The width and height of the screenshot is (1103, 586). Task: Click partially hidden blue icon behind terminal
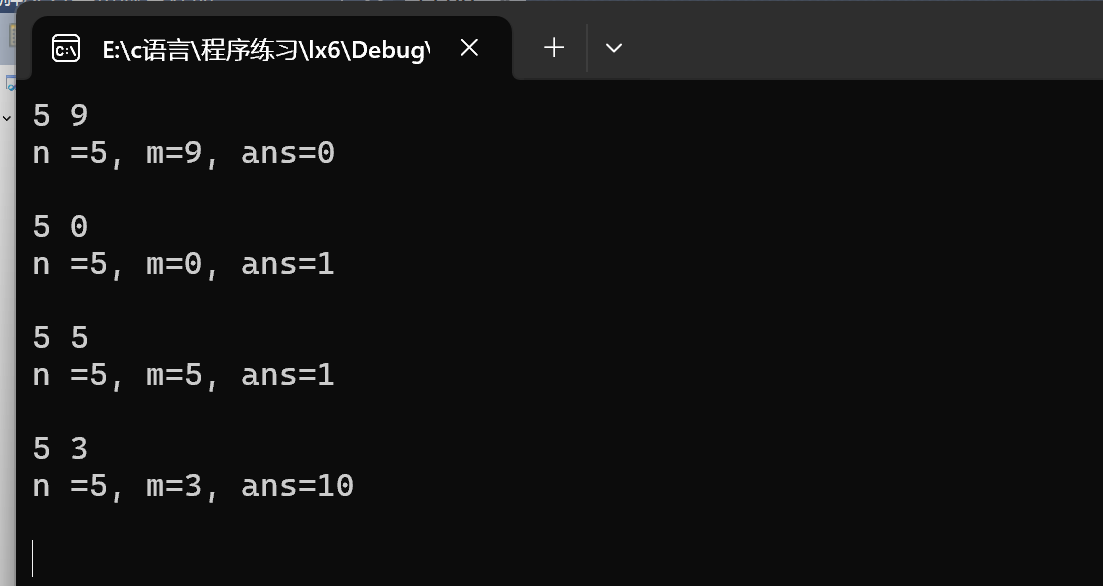coord(8,83)
